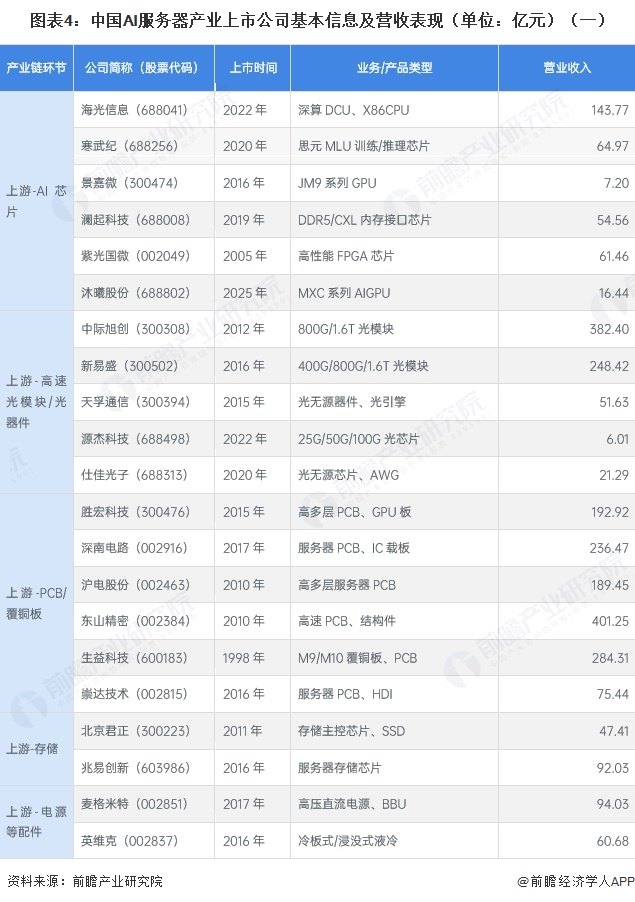The image size is (635, 902).
Task: Click the 上游-PCB/覆铜板 category cell
Action: tap(36, 603)
